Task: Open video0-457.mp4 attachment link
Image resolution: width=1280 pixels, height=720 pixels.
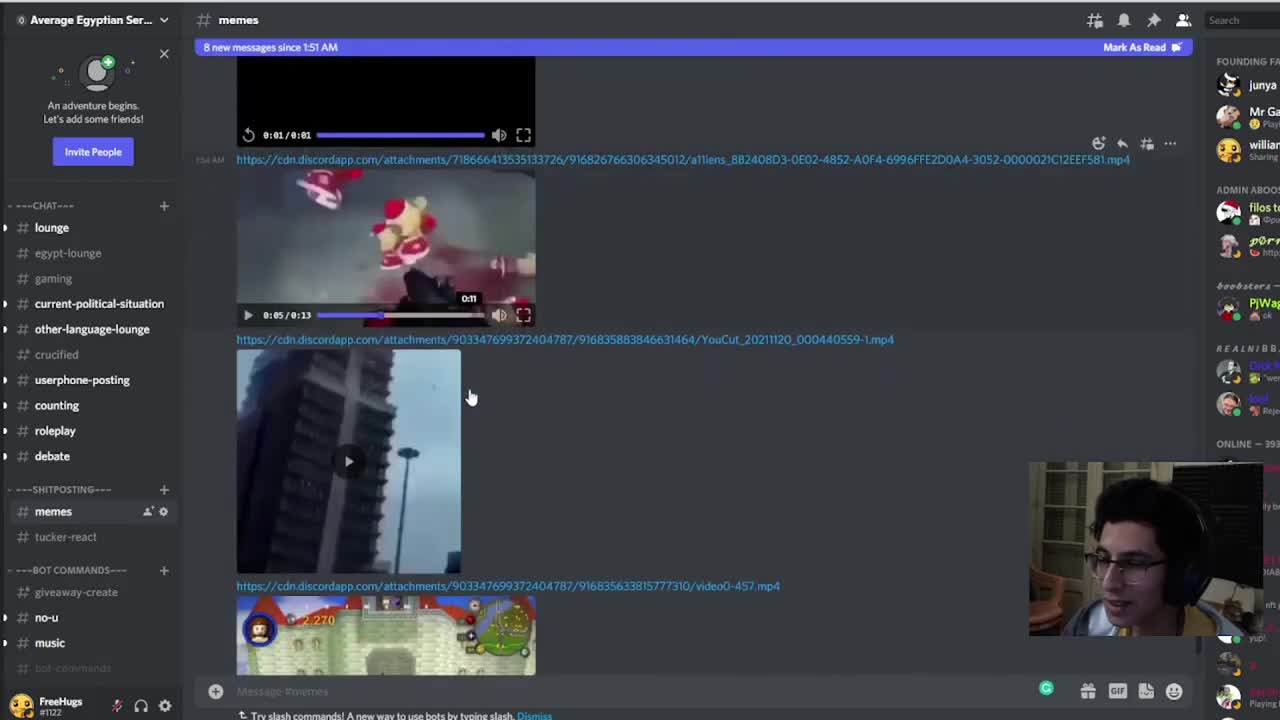Action: pos(508,586)
